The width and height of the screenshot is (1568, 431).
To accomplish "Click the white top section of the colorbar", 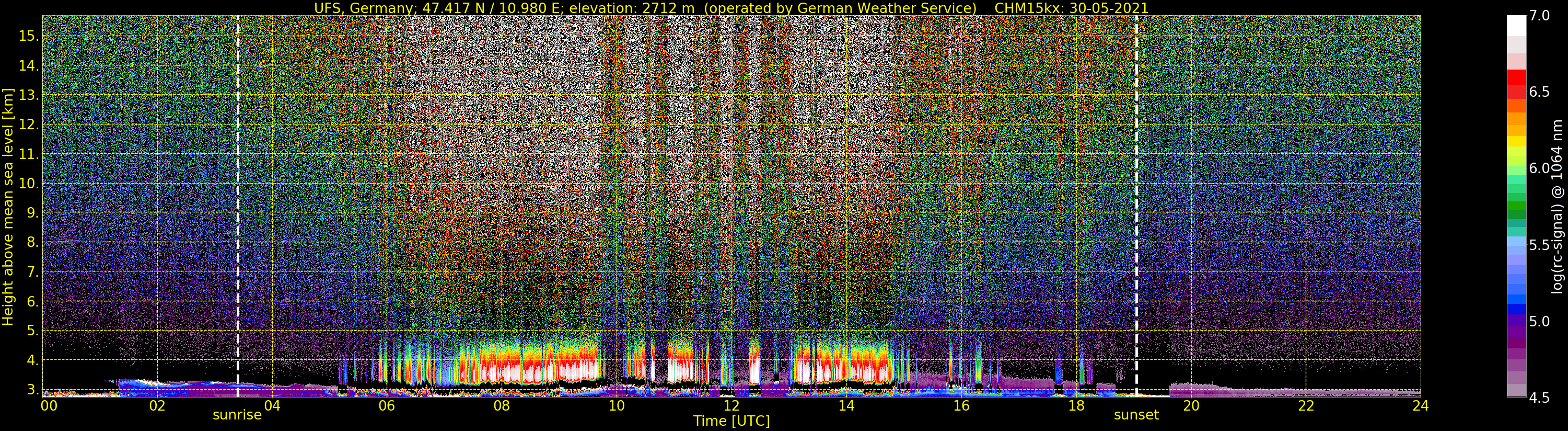I will [x=1516, y=26].
